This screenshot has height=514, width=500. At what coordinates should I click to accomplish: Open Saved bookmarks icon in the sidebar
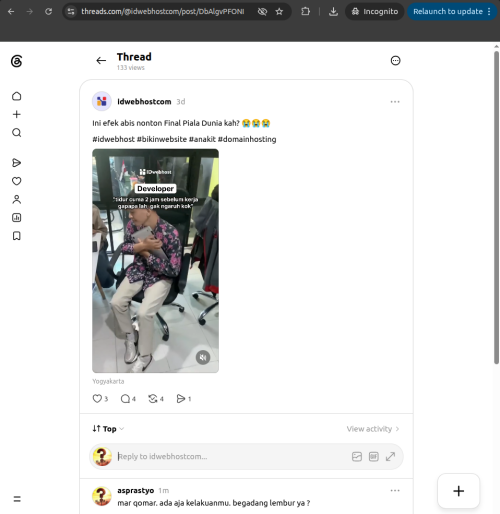[x=17, y=236]
